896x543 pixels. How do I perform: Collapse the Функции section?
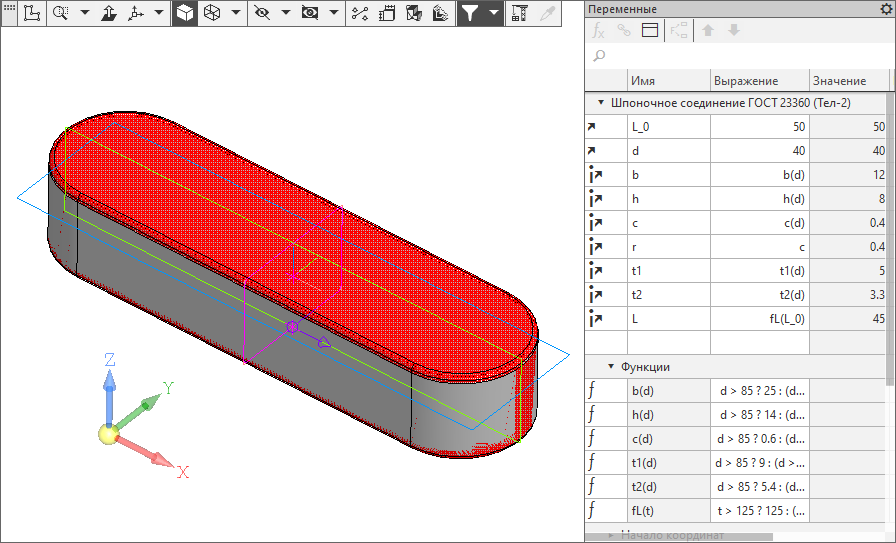[x=610, y=367]
